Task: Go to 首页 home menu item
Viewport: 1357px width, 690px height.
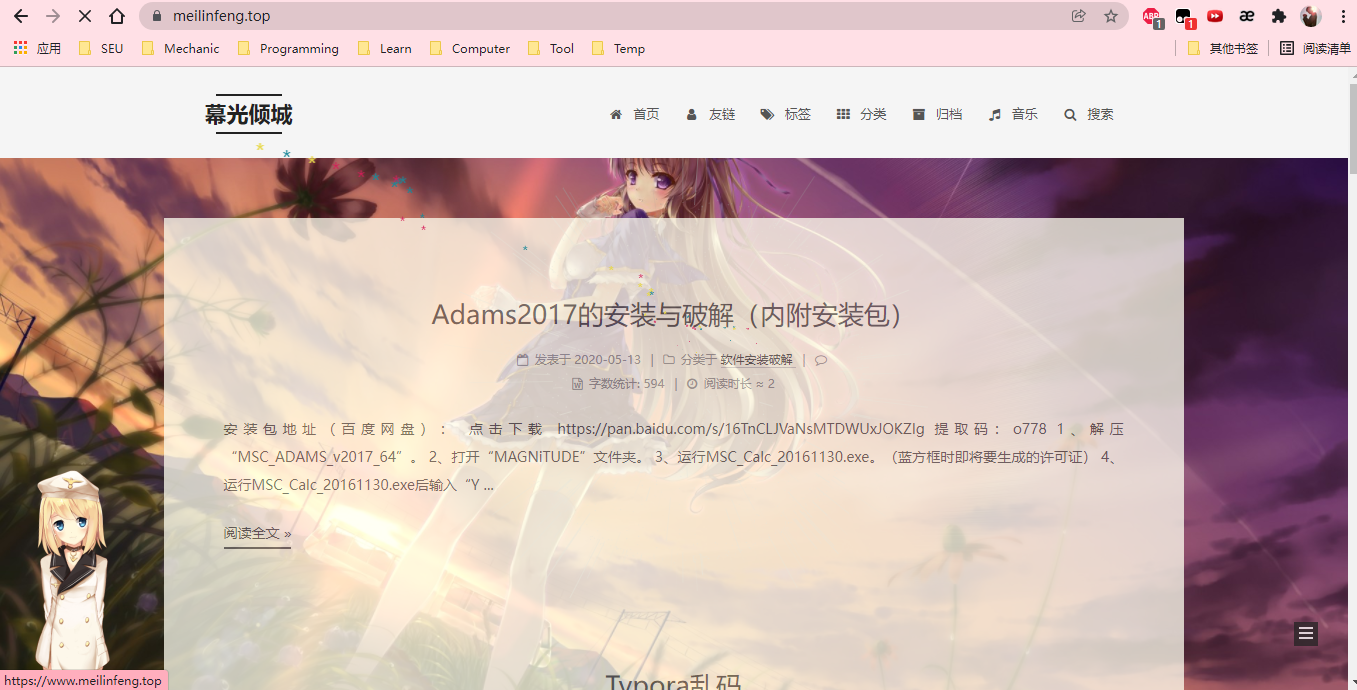Action: (x=635, y=114)
